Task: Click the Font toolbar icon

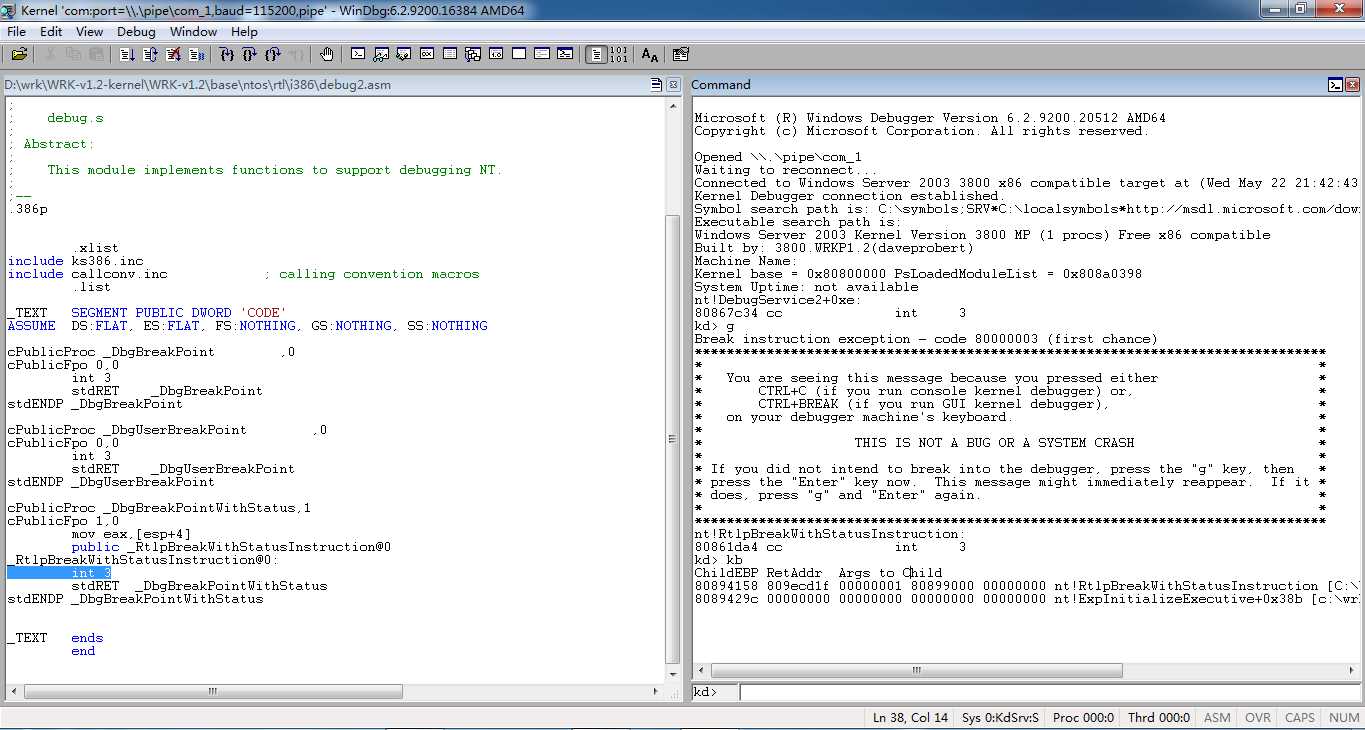Action: pos(650,54)
